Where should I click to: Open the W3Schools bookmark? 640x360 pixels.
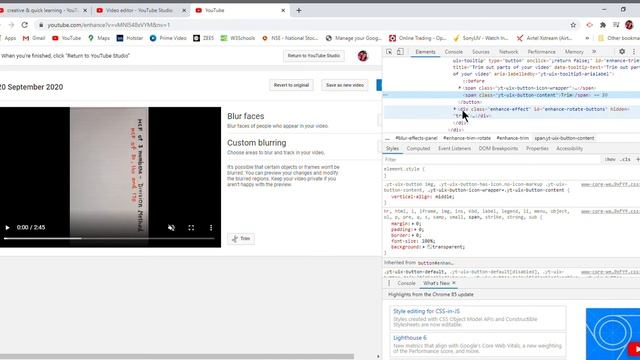coord(238,38)
